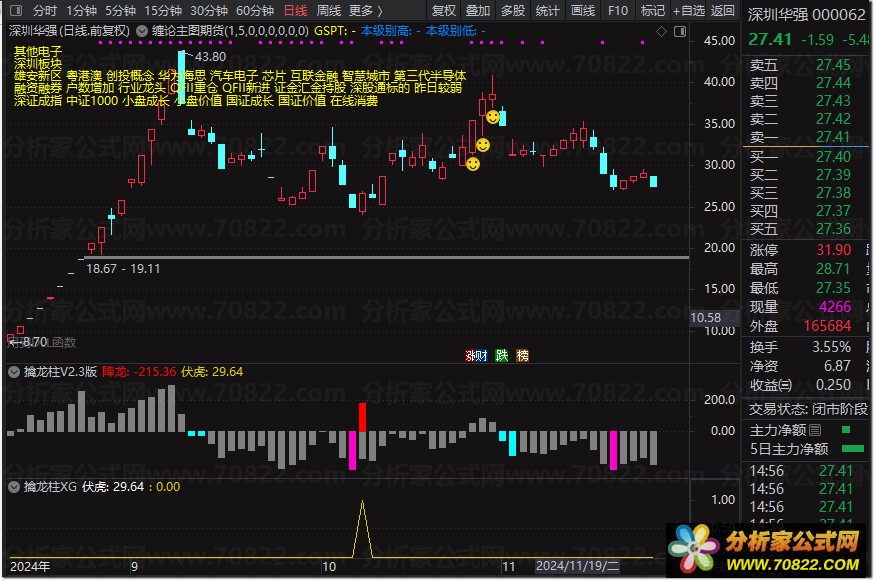Select the 60分钟 timeframe
Screen dimensions: 876x581
[255, 11]
